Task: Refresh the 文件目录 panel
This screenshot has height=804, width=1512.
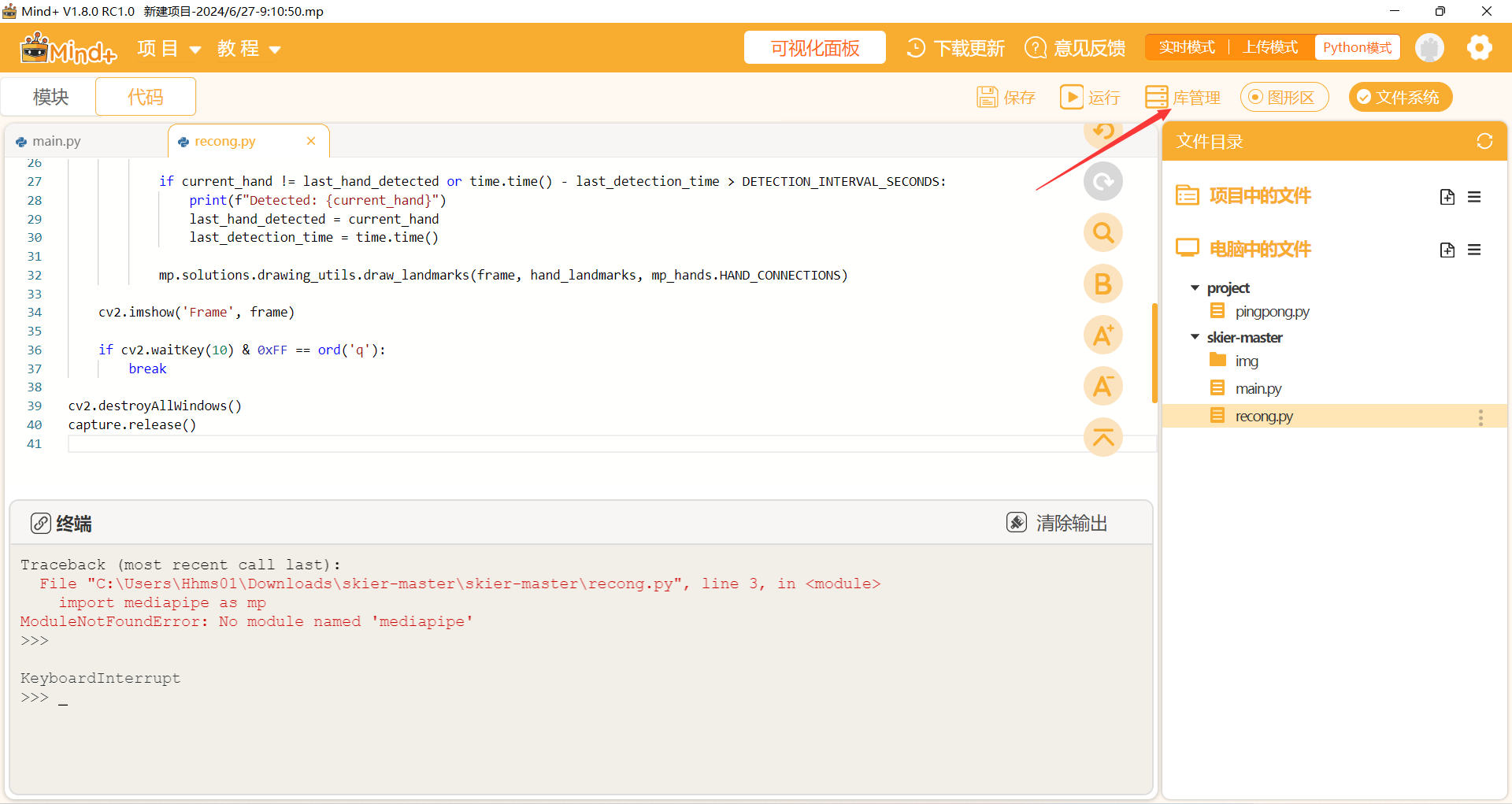Action: tap(1484, 141)
